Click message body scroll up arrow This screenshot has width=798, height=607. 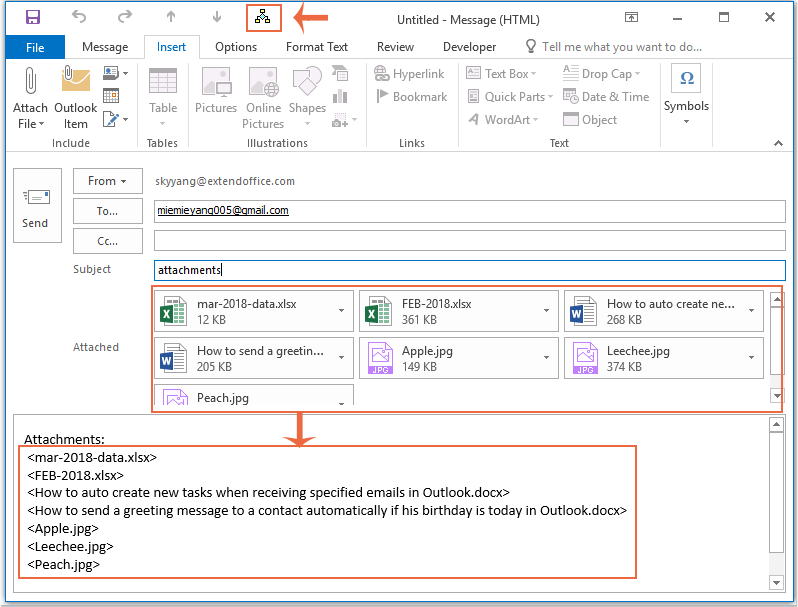[777, 425]
